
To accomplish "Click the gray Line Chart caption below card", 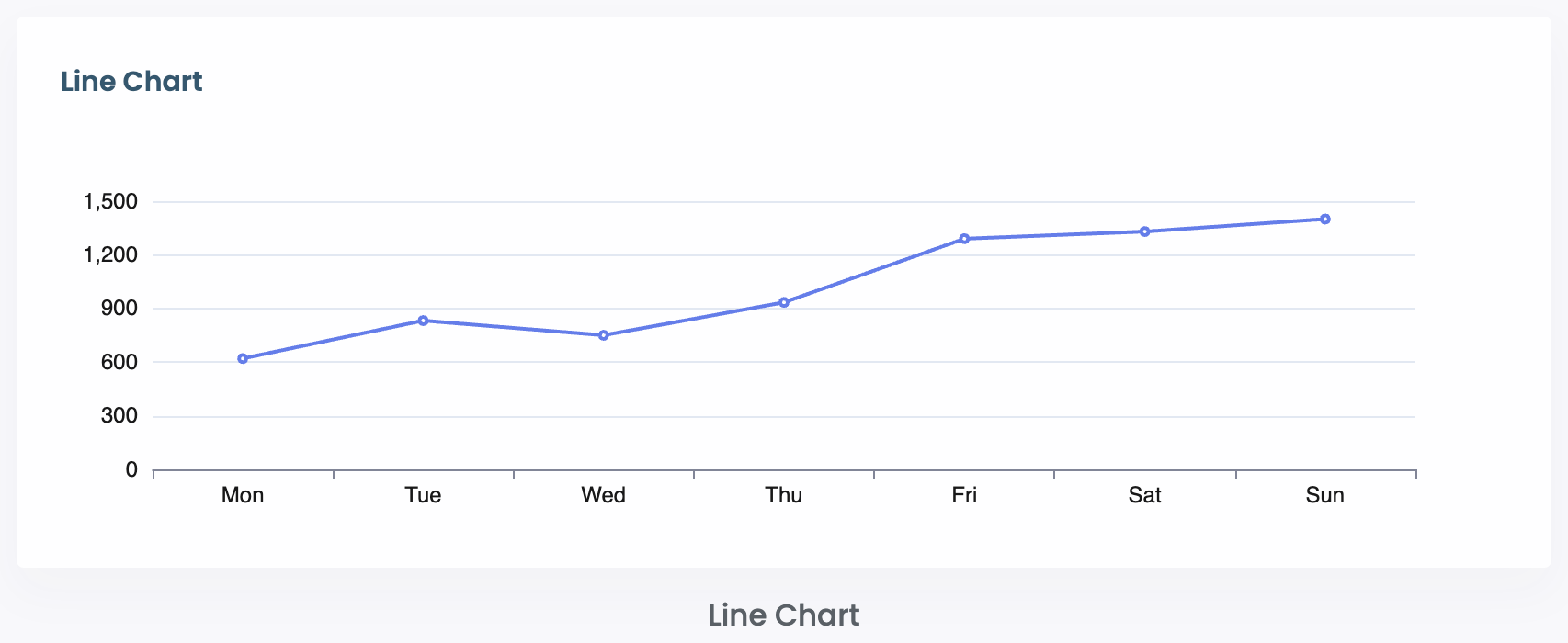I will coord(784,615).
